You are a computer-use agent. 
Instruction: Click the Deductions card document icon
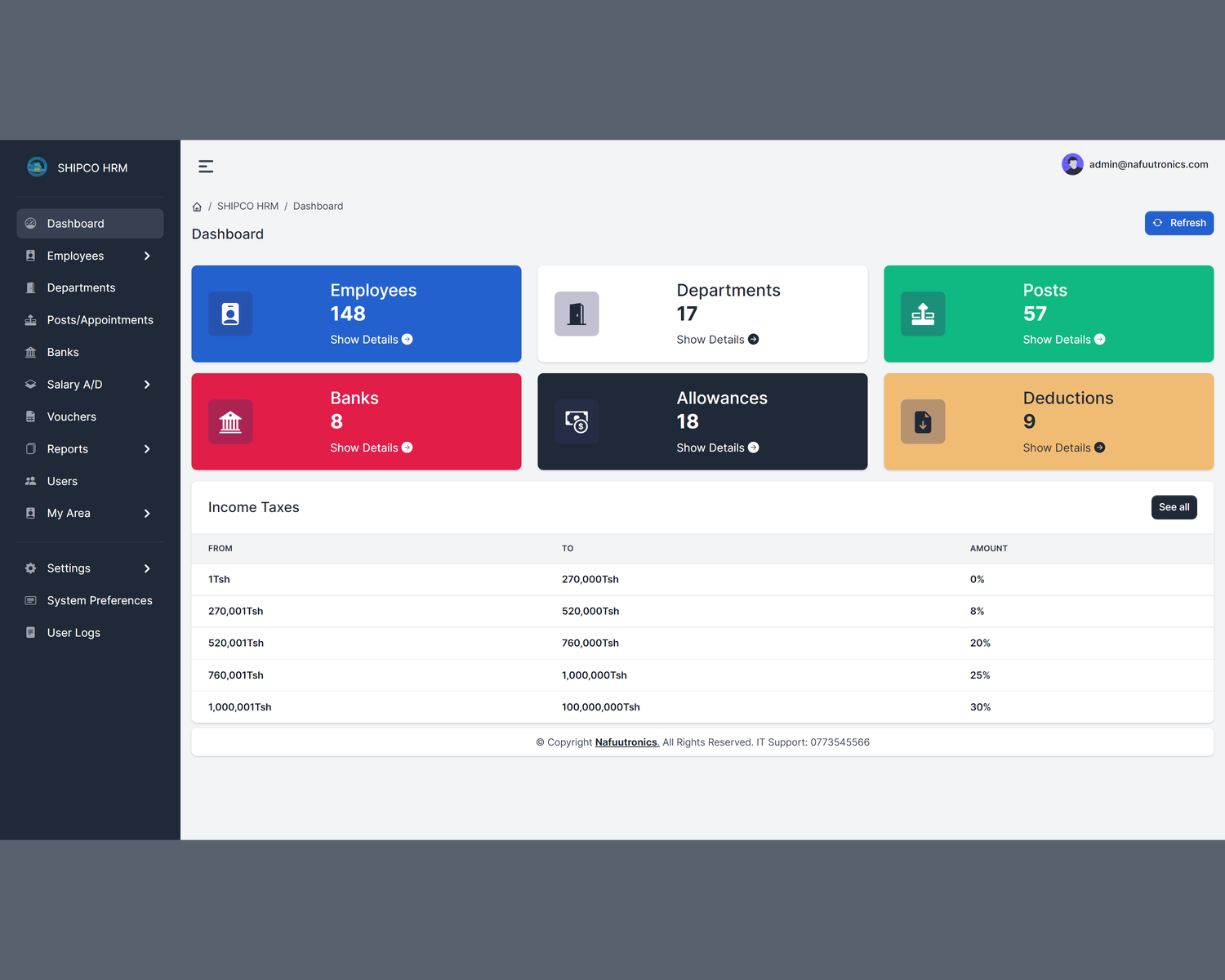(923, 421)
